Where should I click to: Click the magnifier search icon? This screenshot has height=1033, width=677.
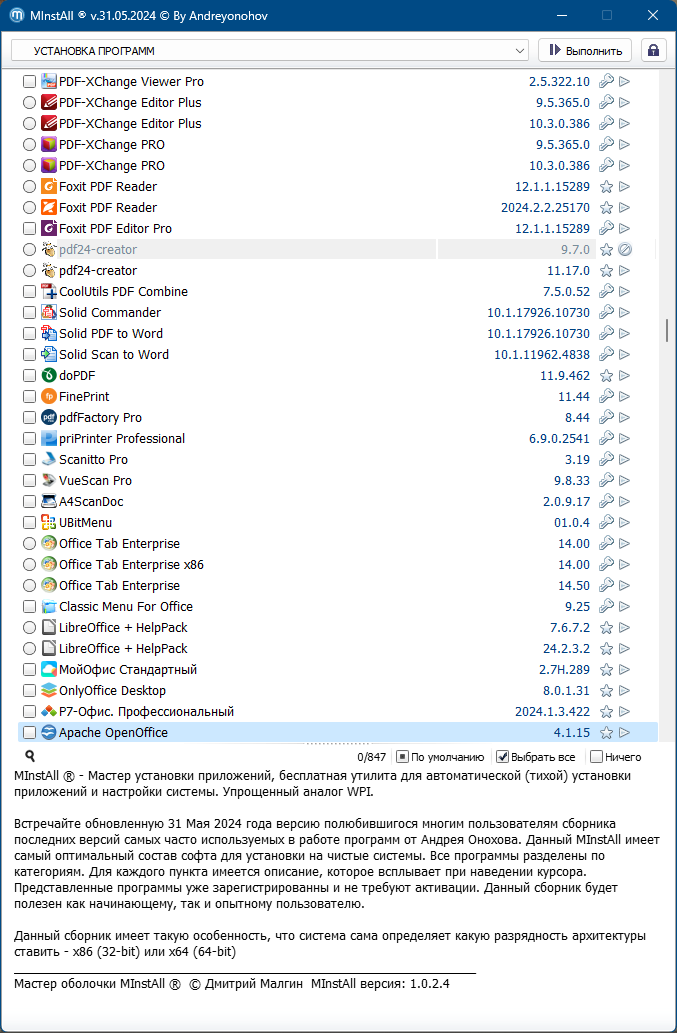[30, 756]
